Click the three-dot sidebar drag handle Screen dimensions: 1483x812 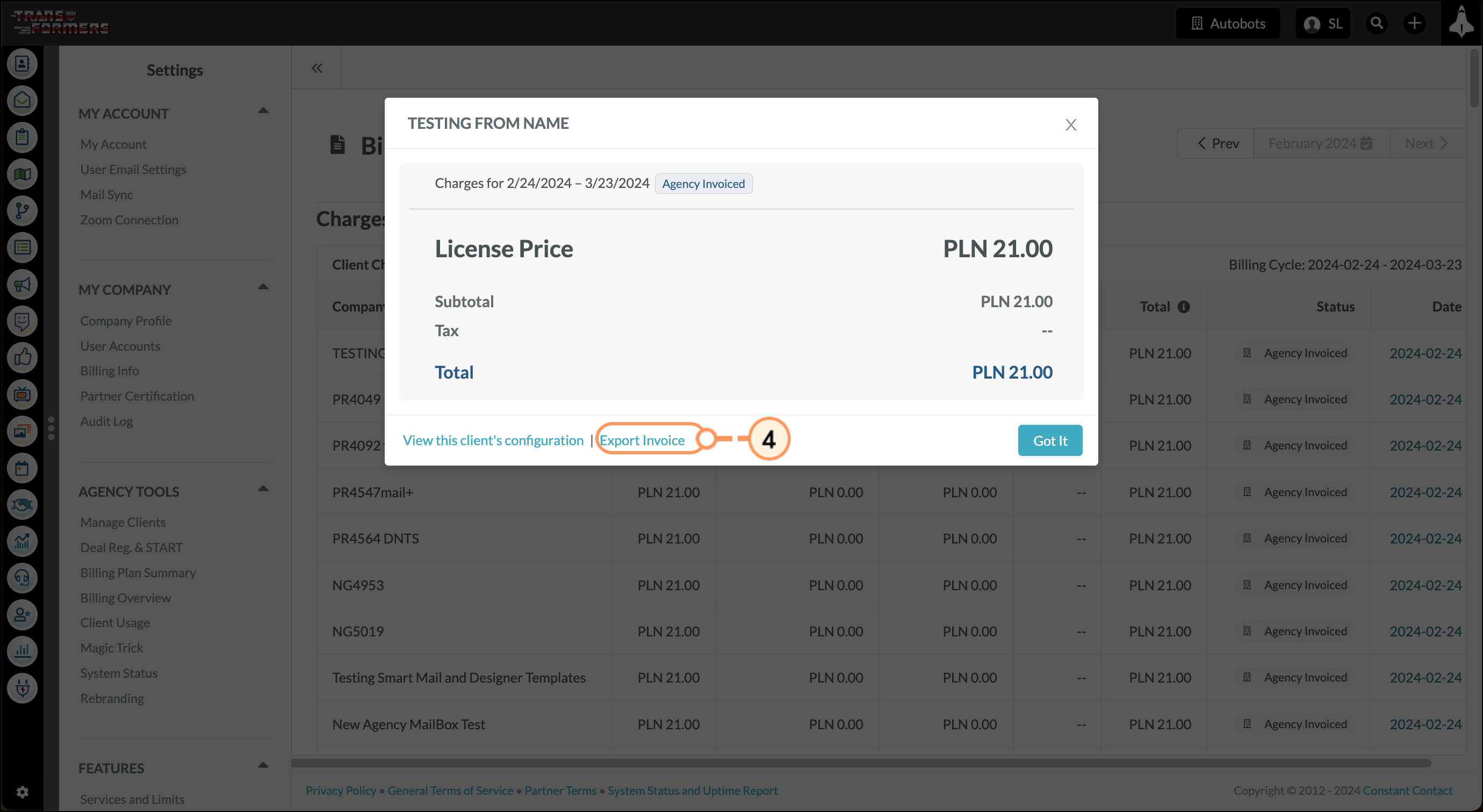pos(51,429)
